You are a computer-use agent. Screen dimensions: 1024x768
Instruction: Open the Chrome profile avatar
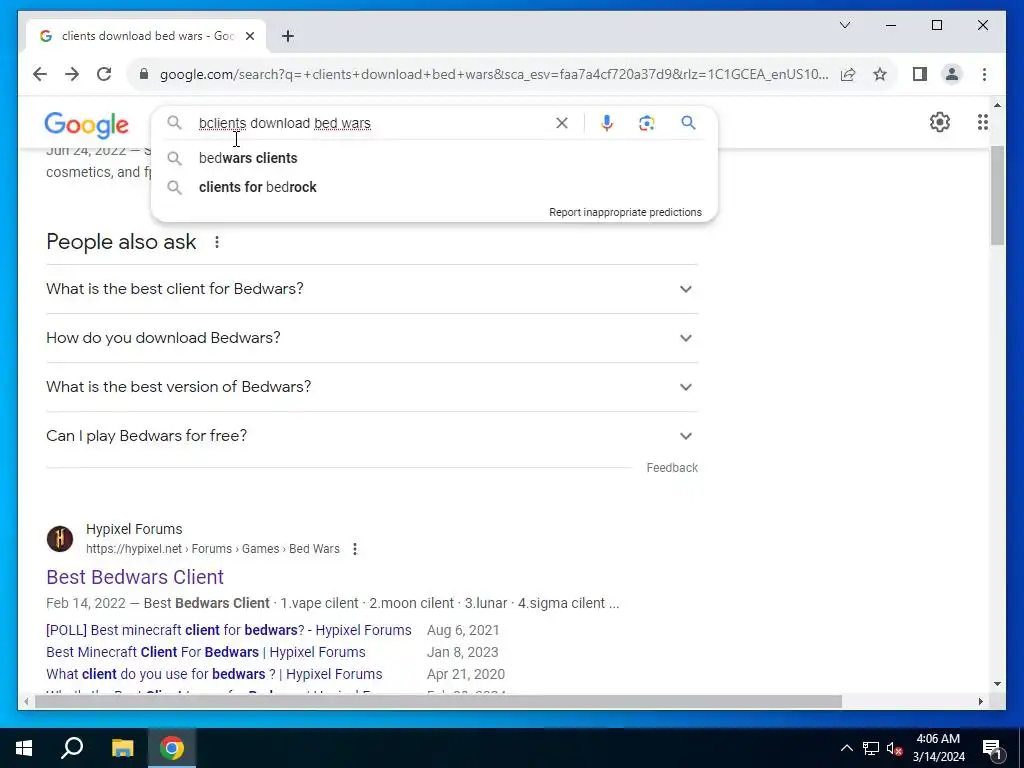[x=952, y=74]
